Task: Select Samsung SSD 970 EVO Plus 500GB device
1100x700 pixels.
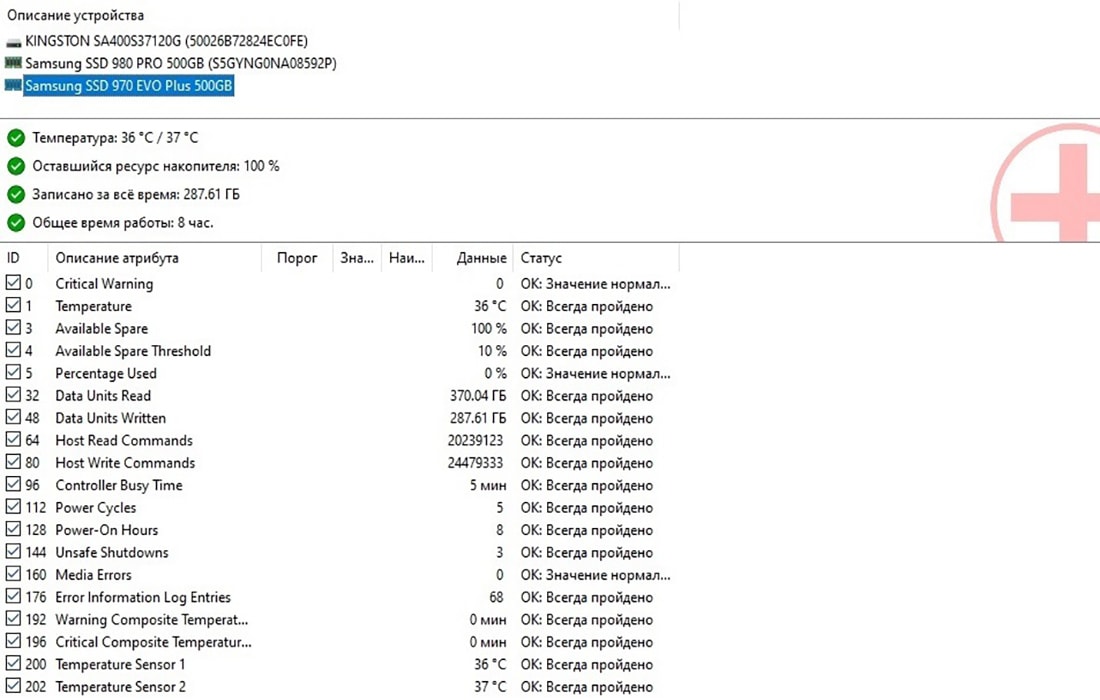Action: click(128, 86)
